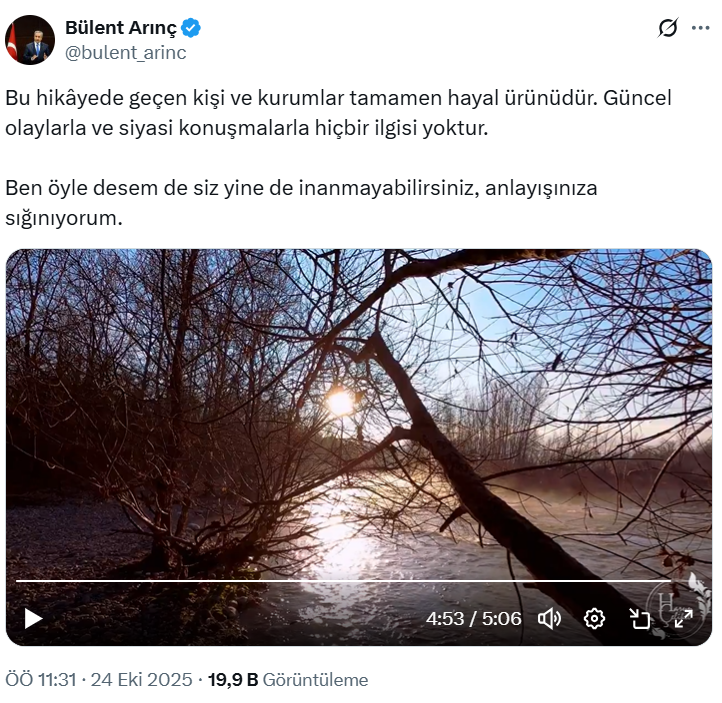Click the sun in the video frame
The width and height of the screenshot is (722, 703).
pos(340,402)
